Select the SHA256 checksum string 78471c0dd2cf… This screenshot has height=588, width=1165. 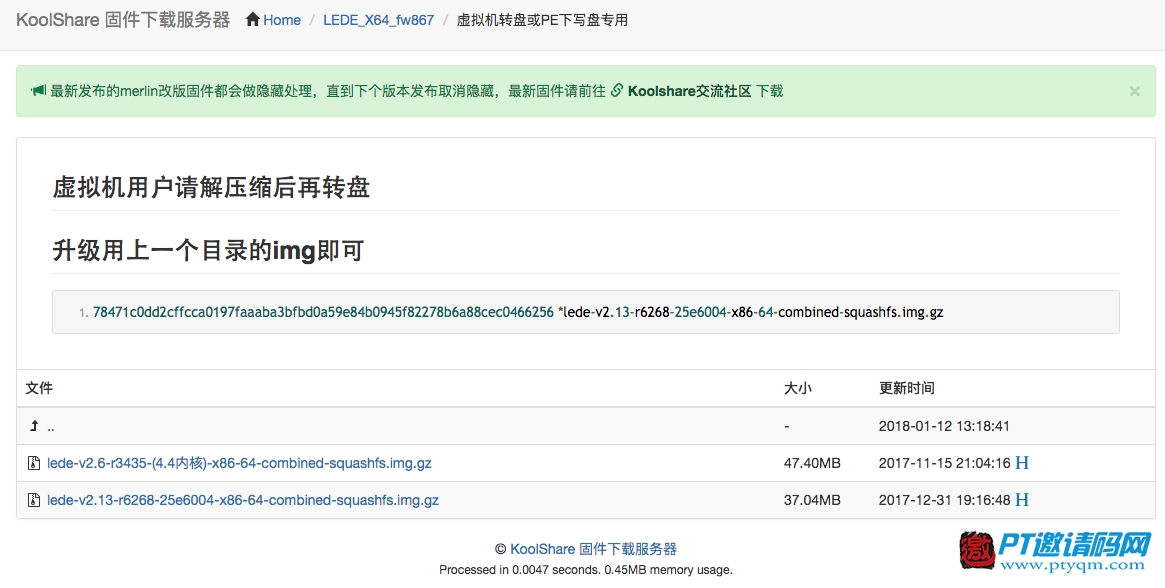[323, 312]
